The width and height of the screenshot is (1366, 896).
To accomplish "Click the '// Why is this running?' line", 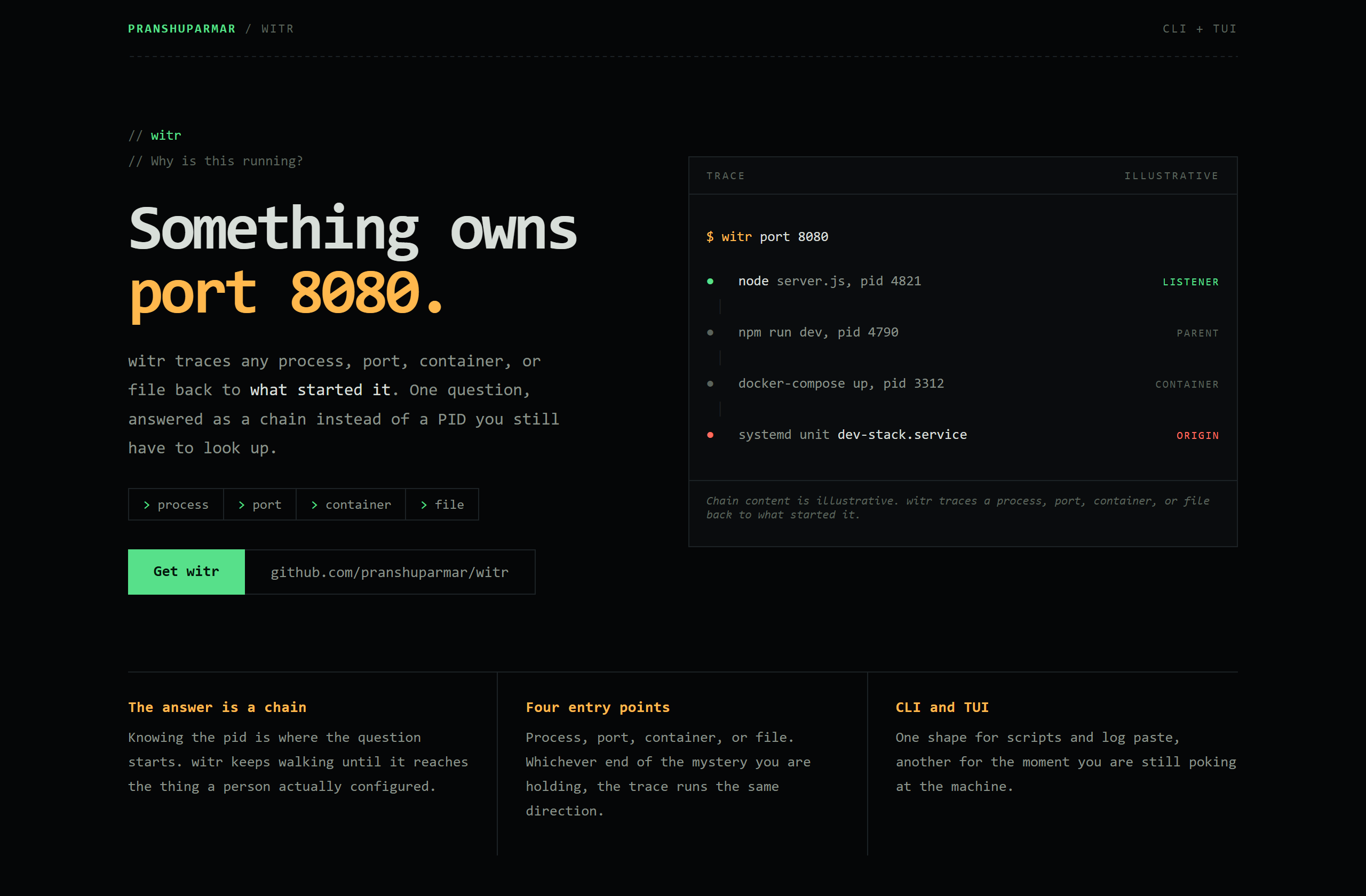I will tap(215, 161).
